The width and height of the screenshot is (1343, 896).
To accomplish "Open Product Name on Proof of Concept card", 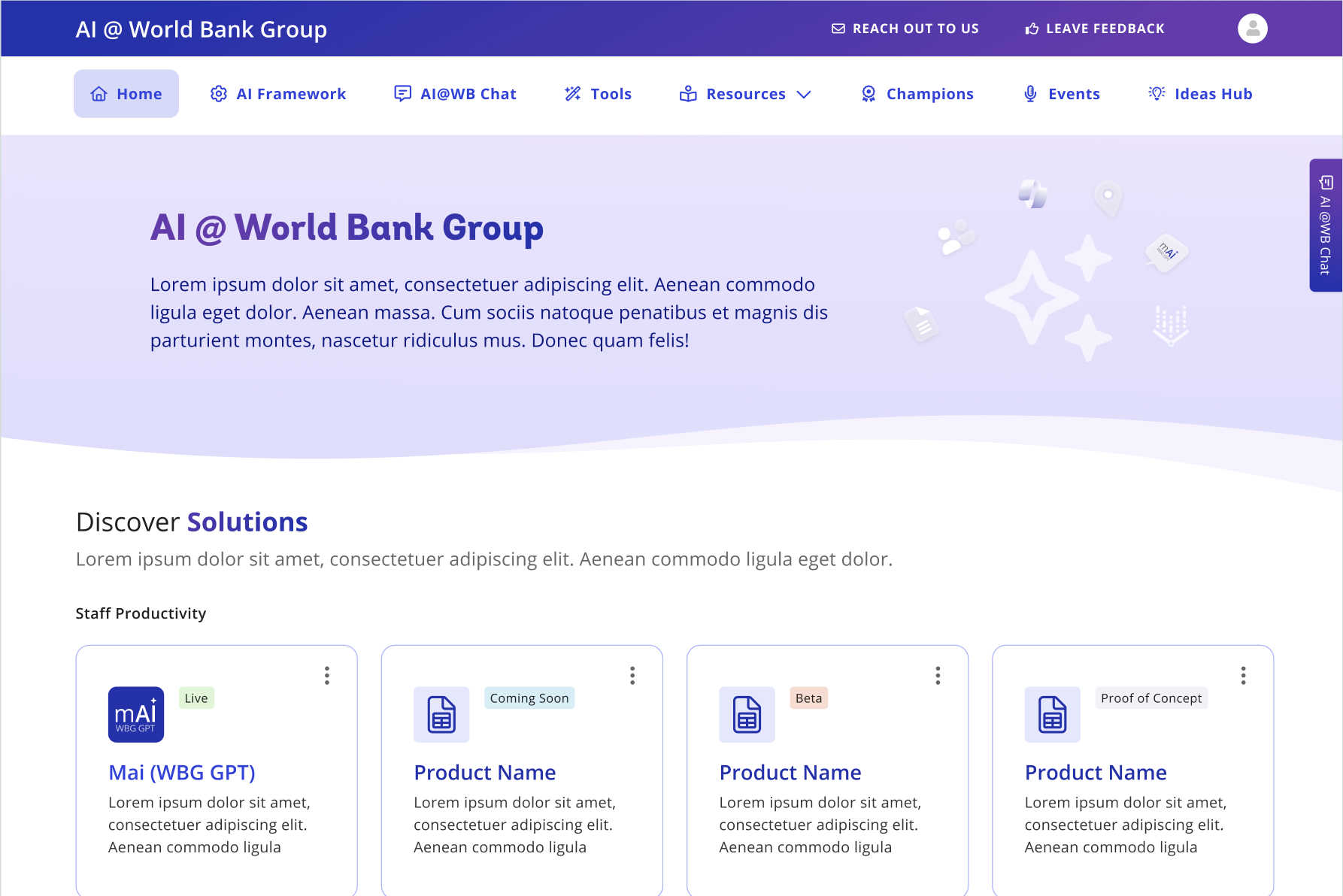I will (1095, 773).
